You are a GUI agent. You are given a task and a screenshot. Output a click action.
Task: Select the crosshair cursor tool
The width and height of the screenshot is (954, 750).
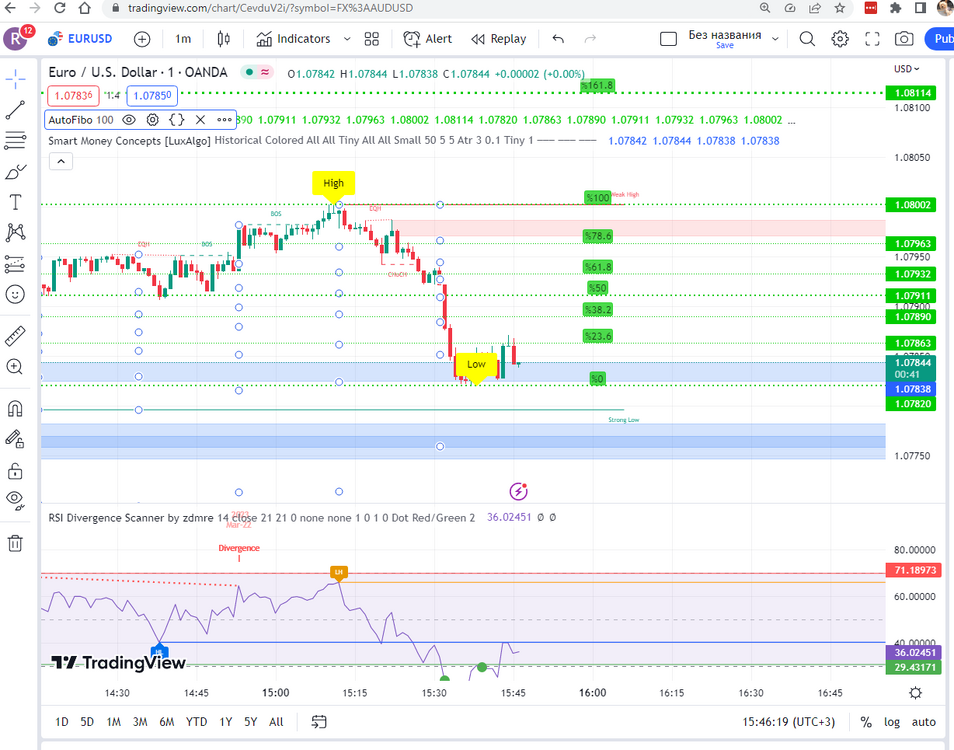[x=15, y=78]
